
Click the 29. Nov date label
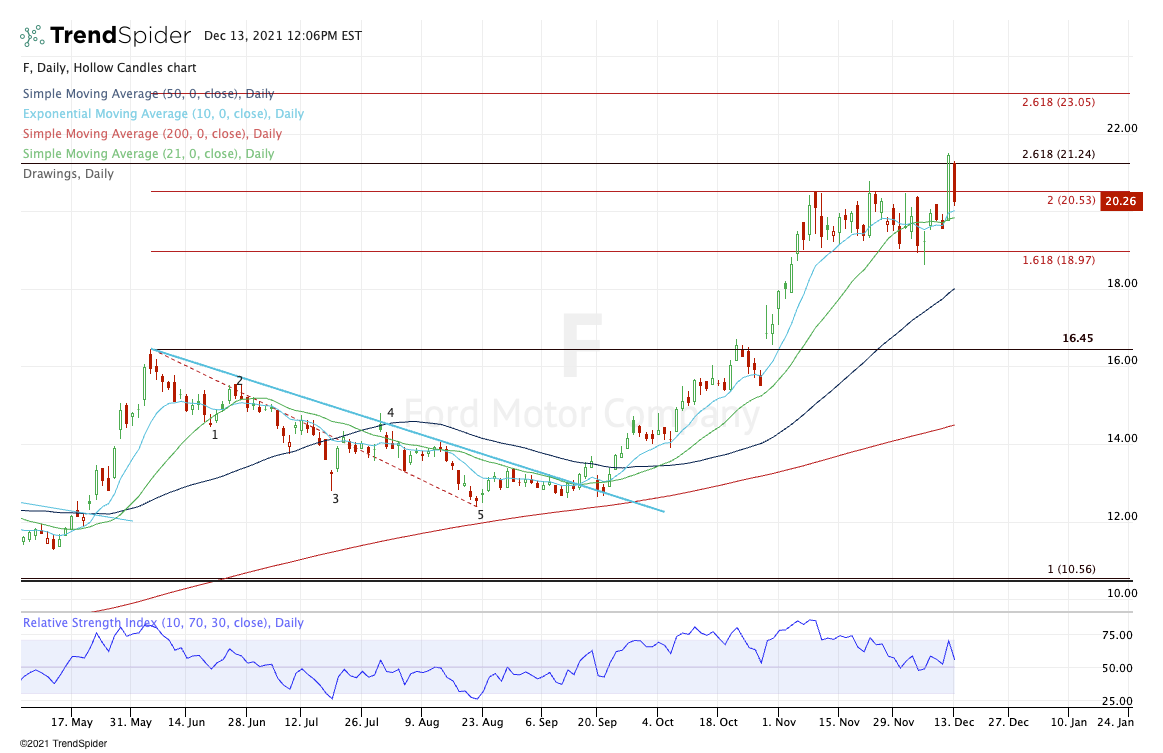(893, 723)
